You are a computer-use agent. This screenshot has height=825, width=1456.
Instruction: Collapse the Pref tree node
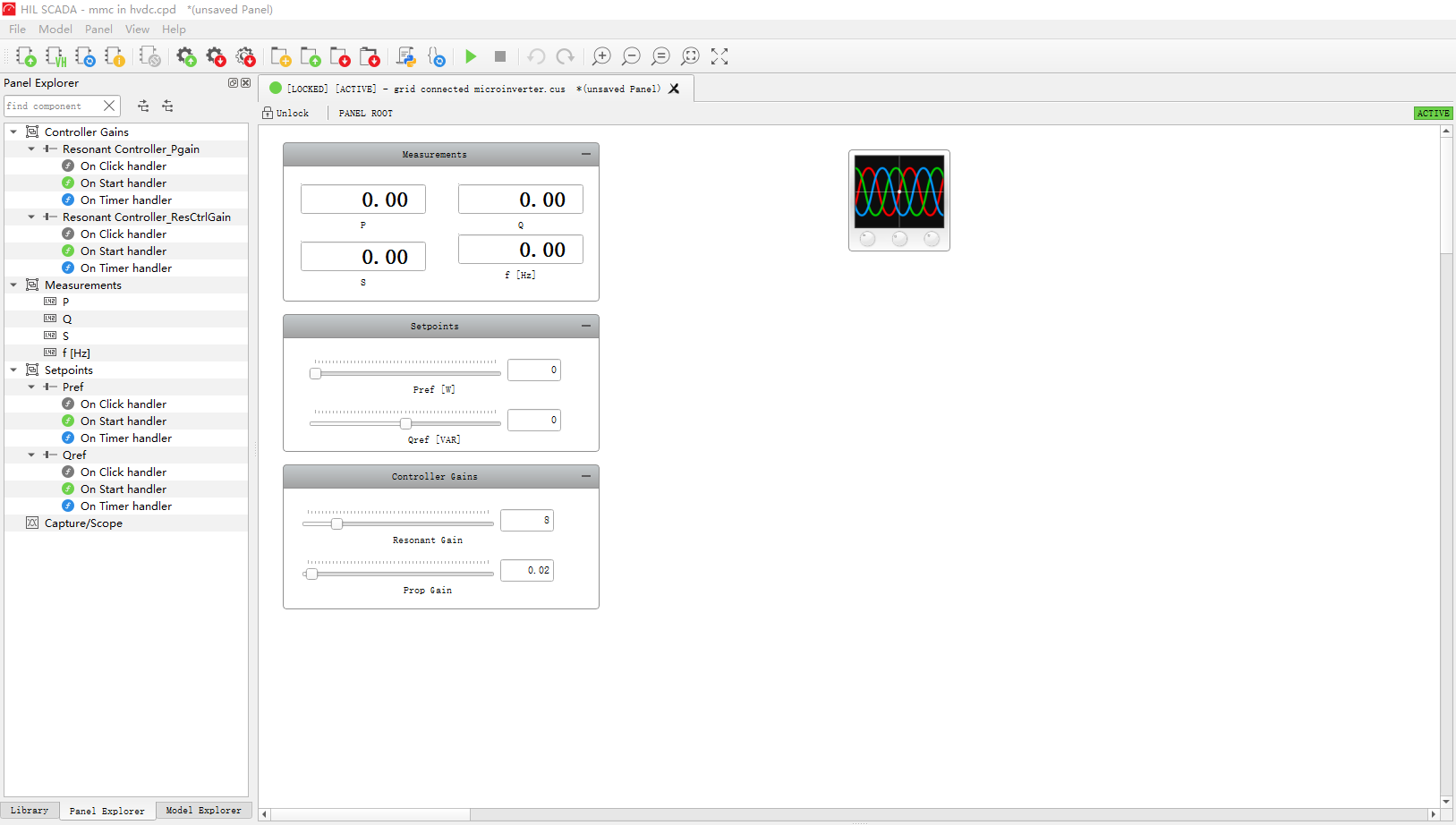31,387
